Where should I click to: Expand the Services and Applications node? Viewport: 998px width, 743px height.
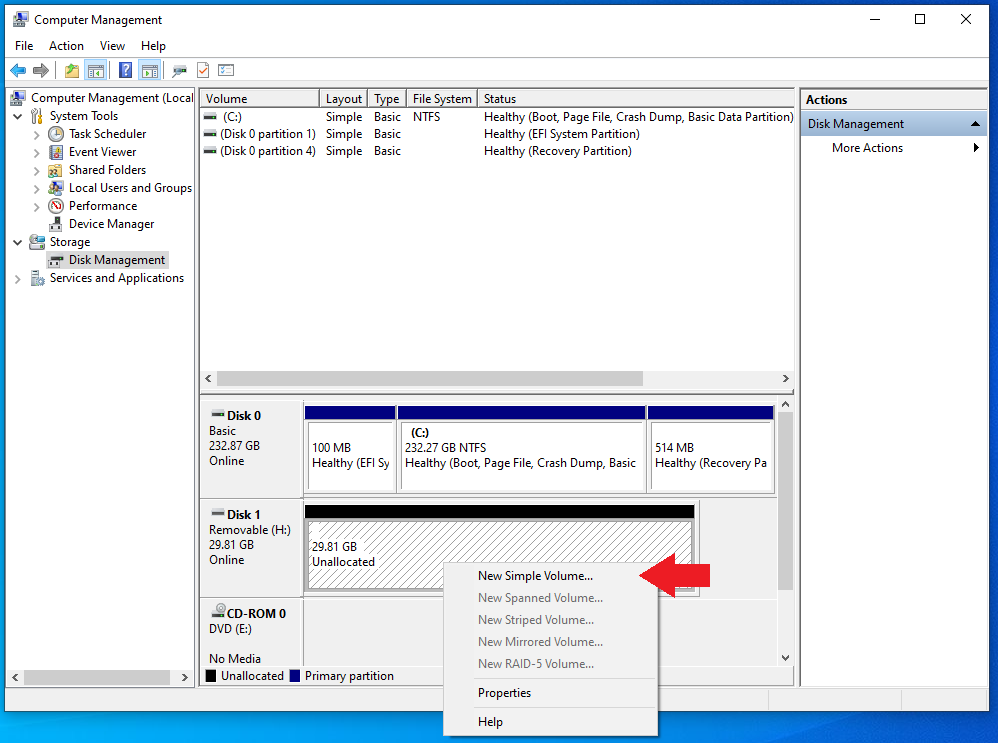click(x=18, y=279)
